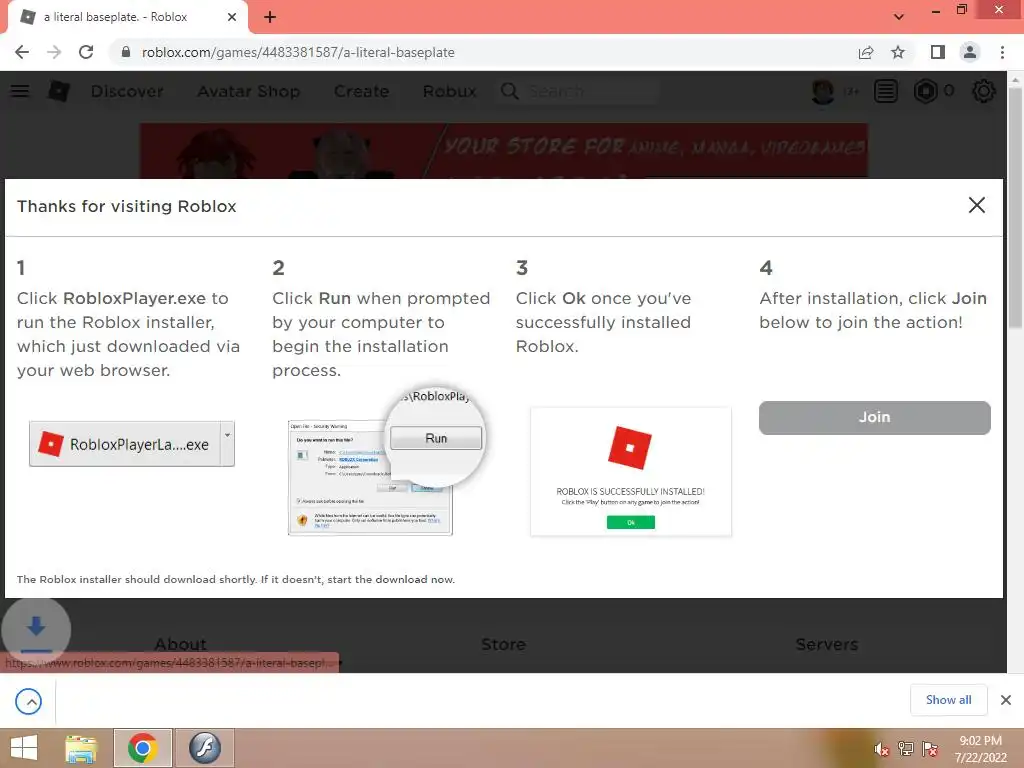This screenshot has height=768, width=1024.
Task: Bookmark this page with the star icon
Action: (898, 52)
